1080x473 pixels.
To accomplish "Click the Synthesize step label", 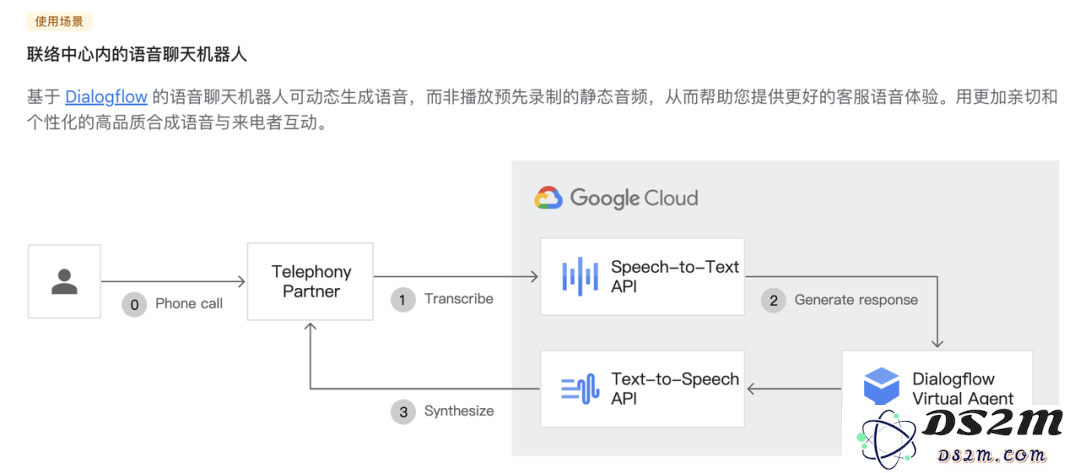I will coord(459,412).
